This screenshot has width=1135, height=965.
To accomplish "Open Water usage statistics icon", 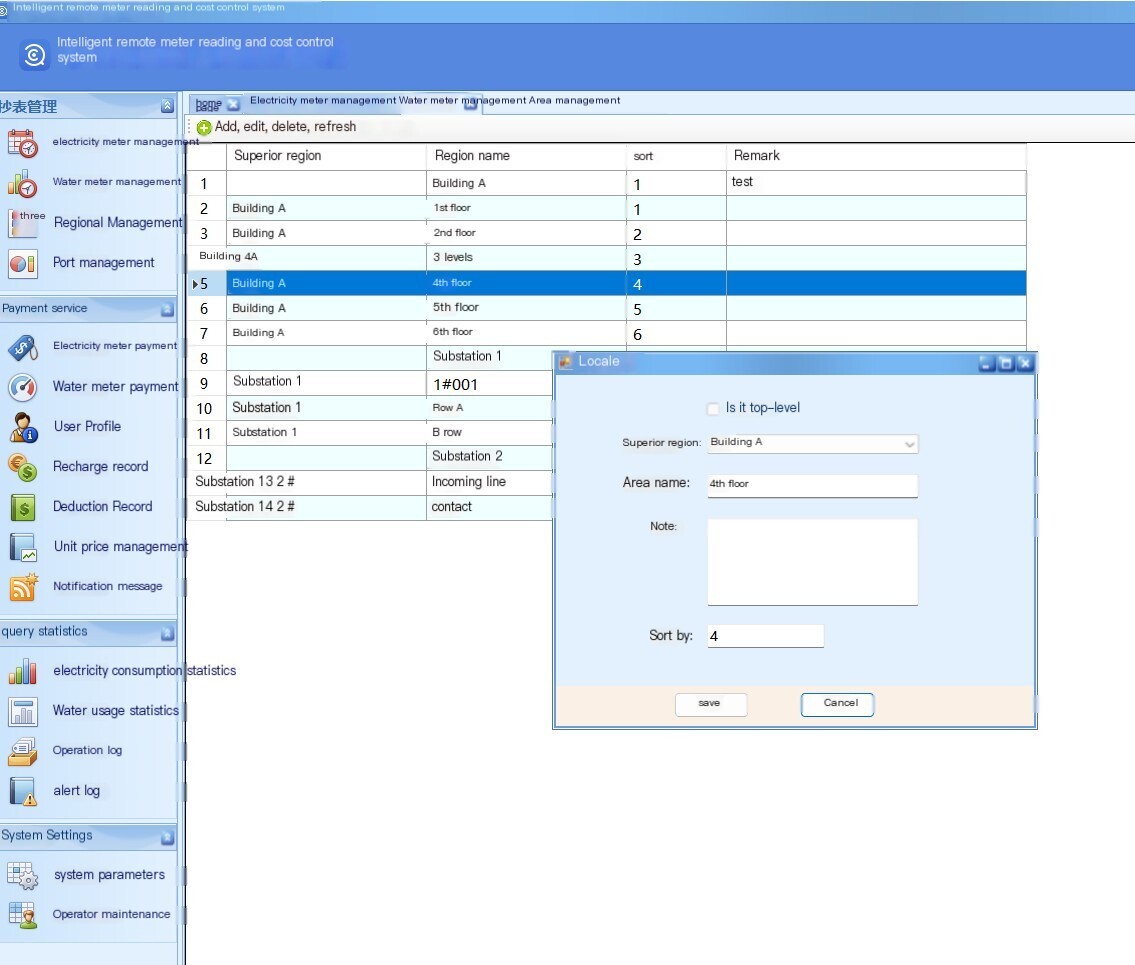I will (x=22, y=712).
